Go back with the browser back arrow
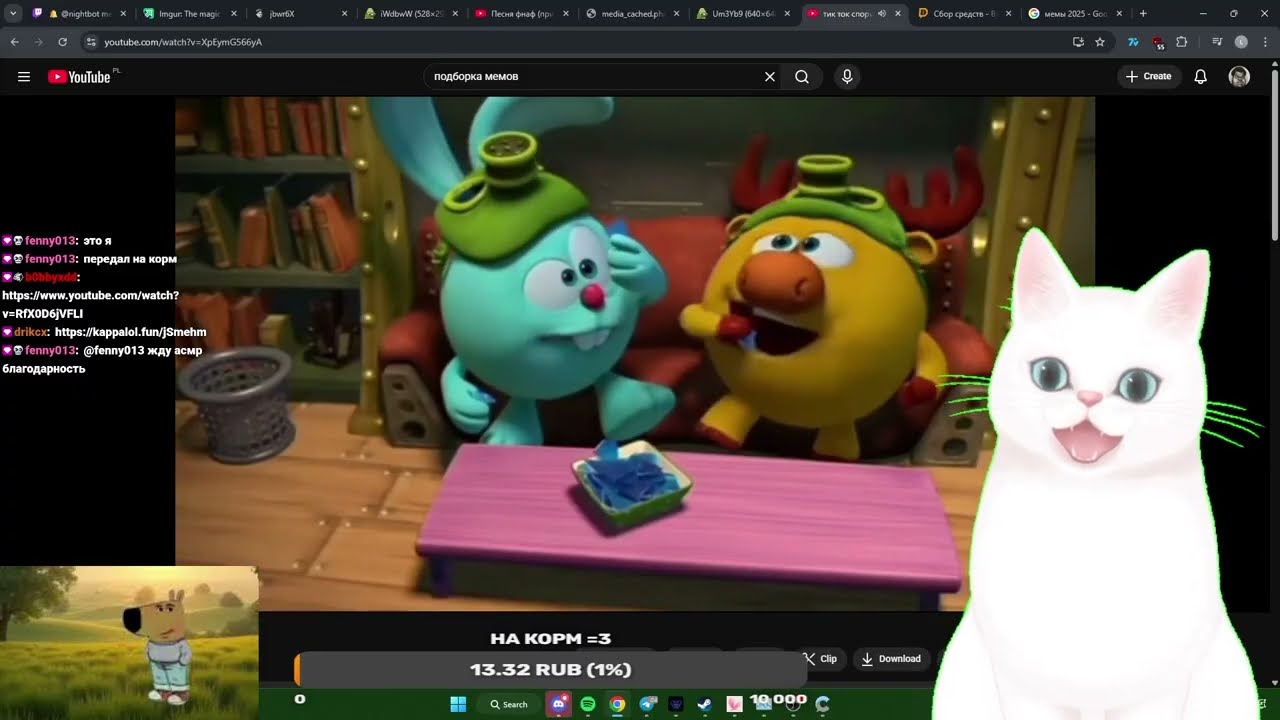Viewport: 1280px width, 720px height. [14, 42]
